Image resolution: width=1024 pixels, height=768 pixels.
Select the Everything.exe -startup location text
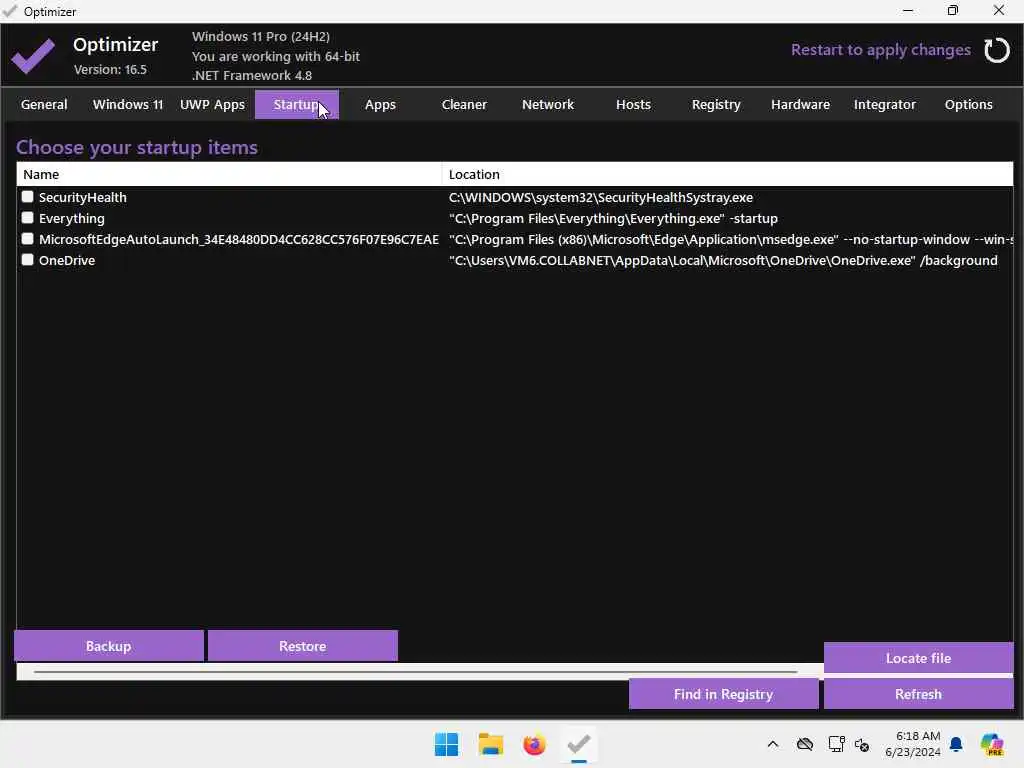[613, 218]
